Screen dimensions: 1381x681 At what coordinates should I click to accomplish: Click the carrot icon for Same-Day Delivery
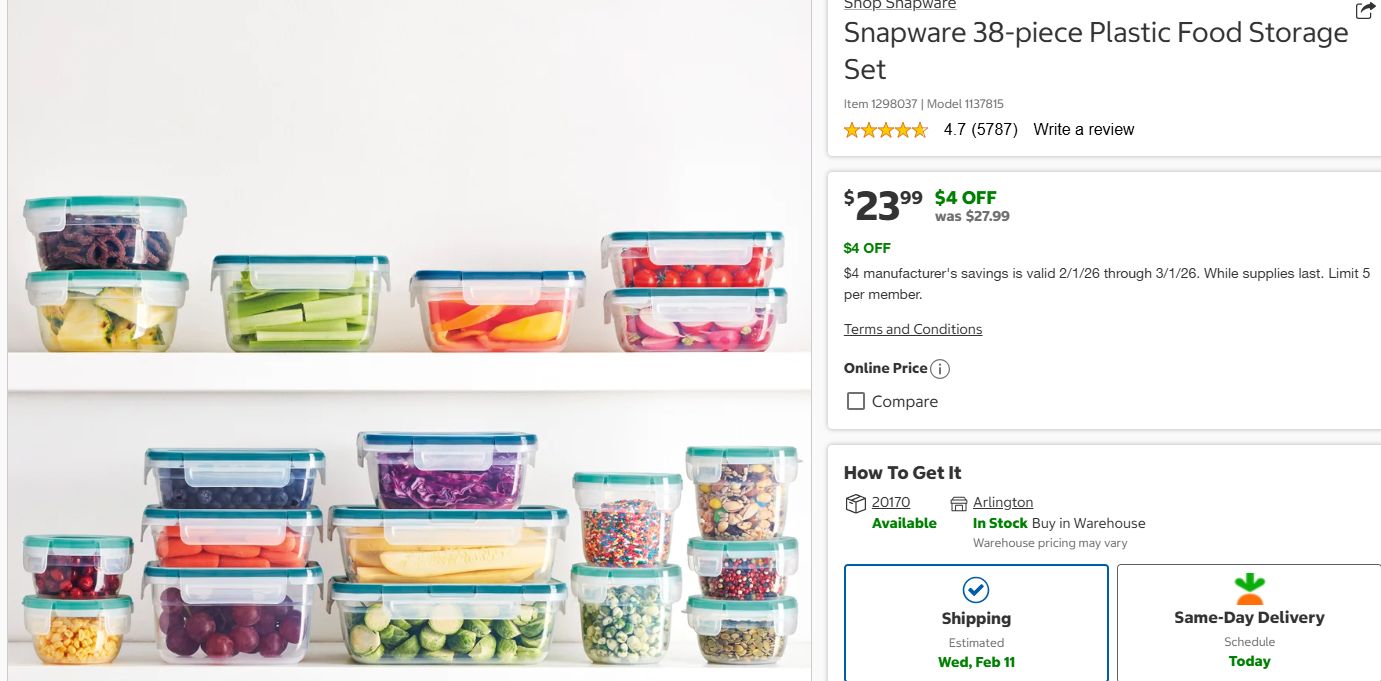tap(1248, 589)
